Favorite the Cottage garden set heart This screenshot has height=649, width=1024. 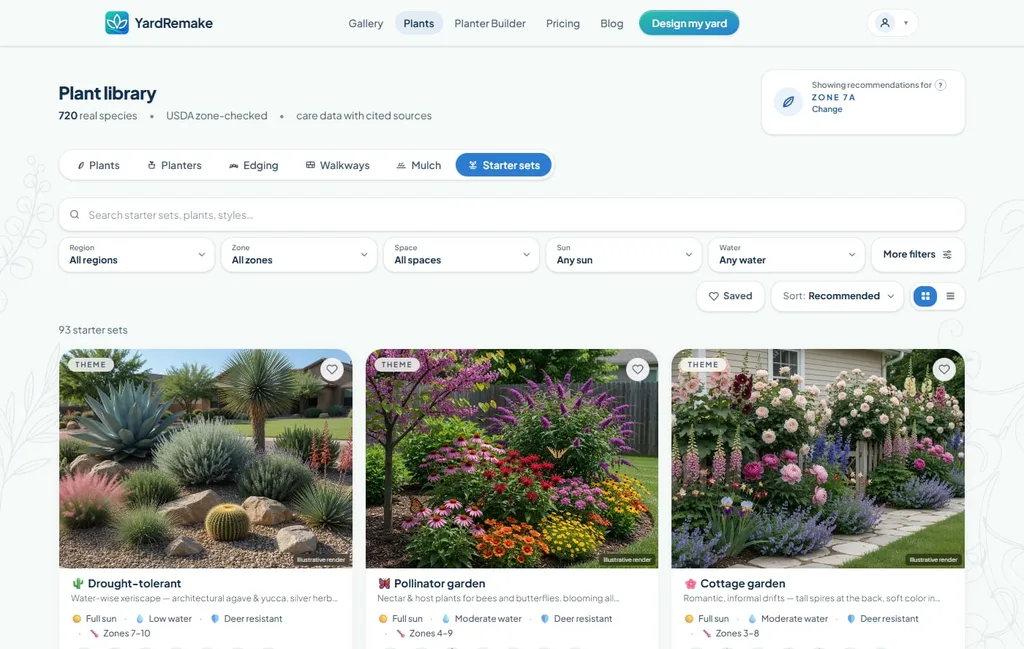click(944, 370)
